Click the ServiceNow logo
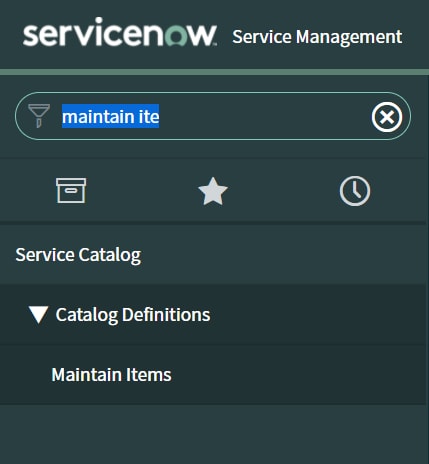The image size is (429, 464). pos(120,32)
